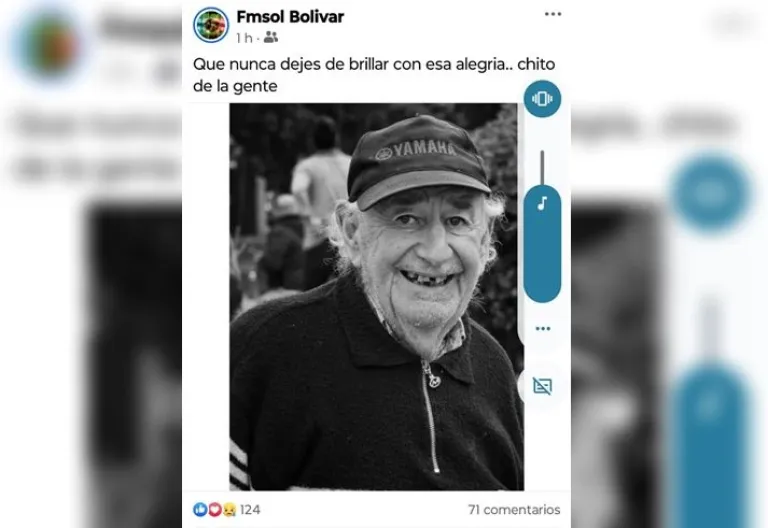Toggle the vibrate mode icon
The height and width of the screenshot is (528, 768).
(542, 99)
